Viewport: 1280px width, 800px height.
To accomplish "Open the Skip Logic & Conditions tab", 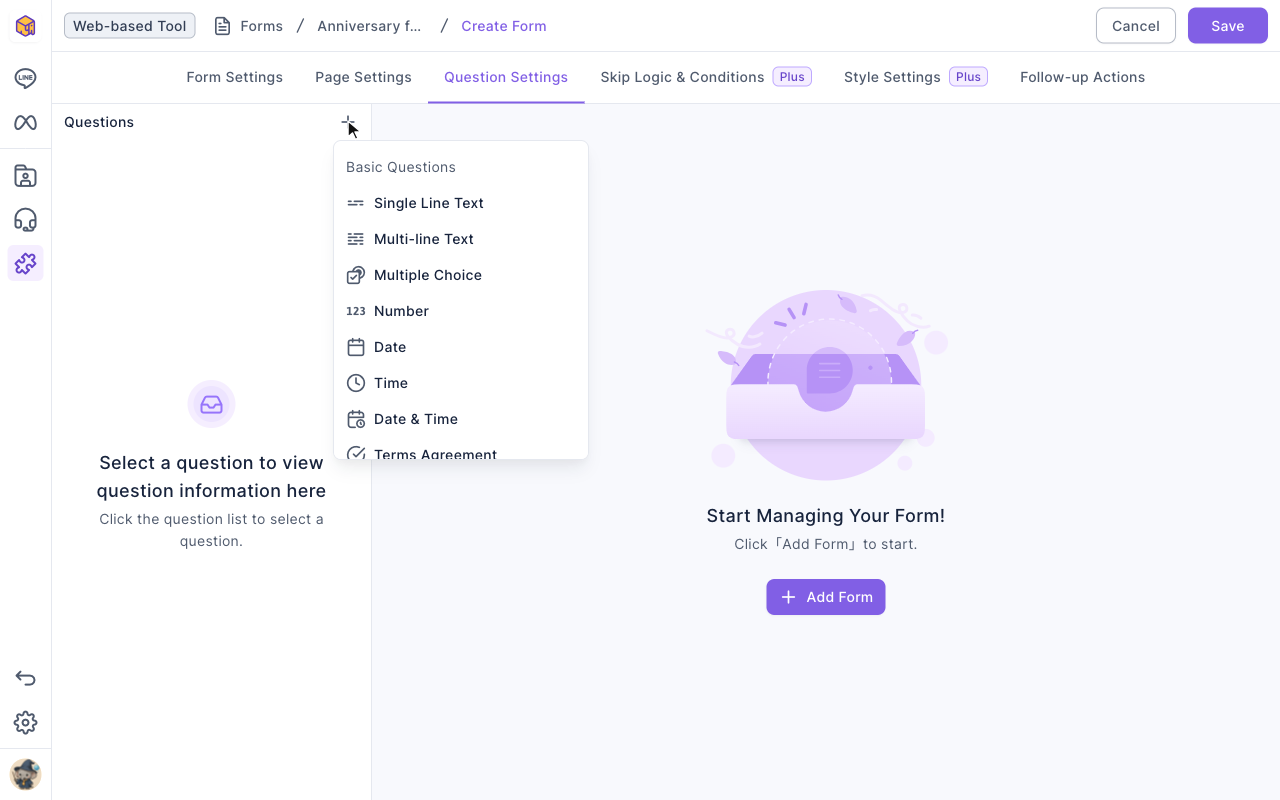I will click(705, 77).
